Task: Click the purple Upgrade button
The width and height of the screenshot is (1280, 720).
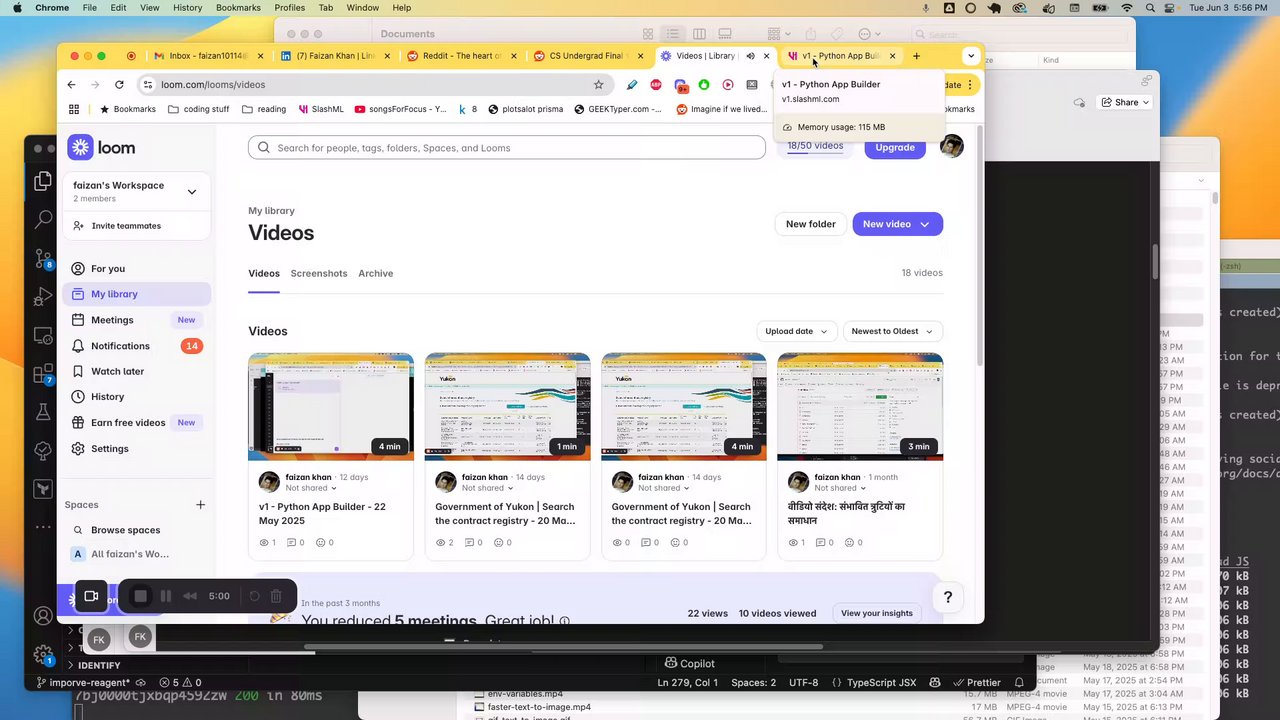Action: (895, 147)
